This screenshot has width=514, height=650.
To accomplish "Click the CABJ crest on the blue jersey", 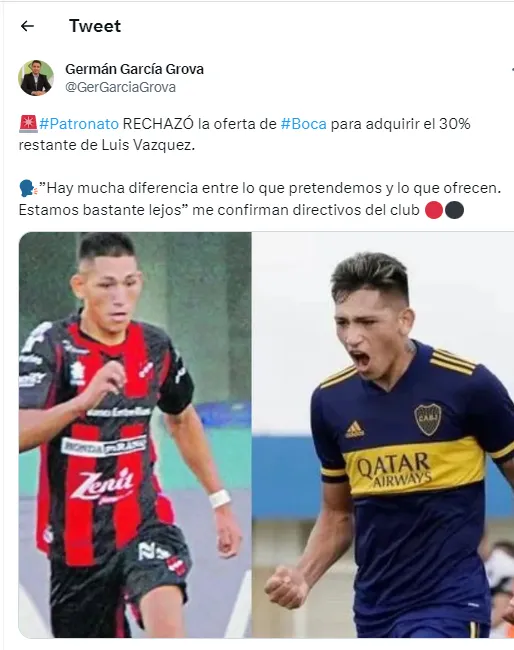I will (x=428, y=419).
